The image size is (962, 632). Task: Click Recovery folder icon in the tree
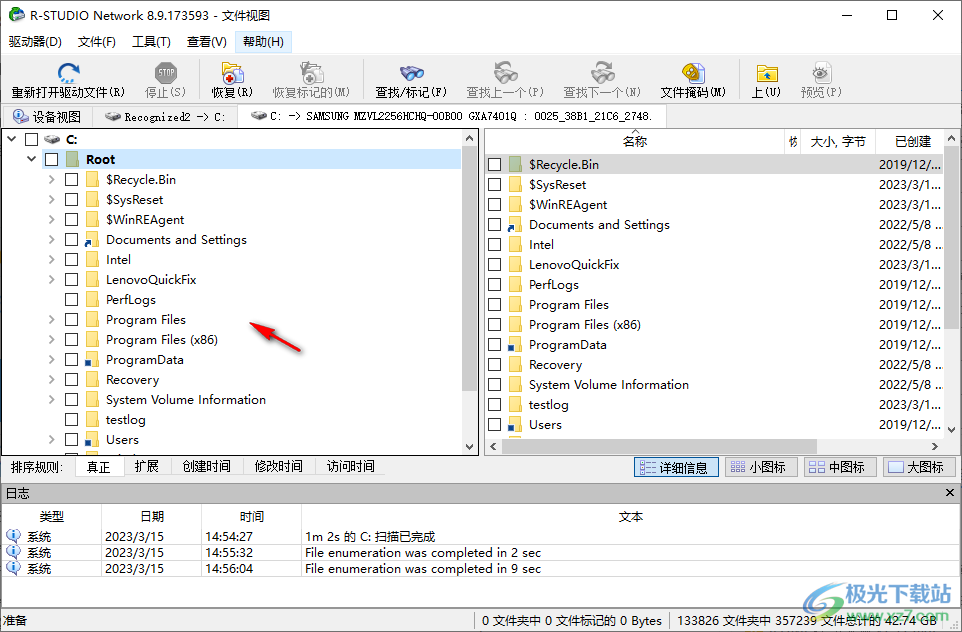click(92, 380)
